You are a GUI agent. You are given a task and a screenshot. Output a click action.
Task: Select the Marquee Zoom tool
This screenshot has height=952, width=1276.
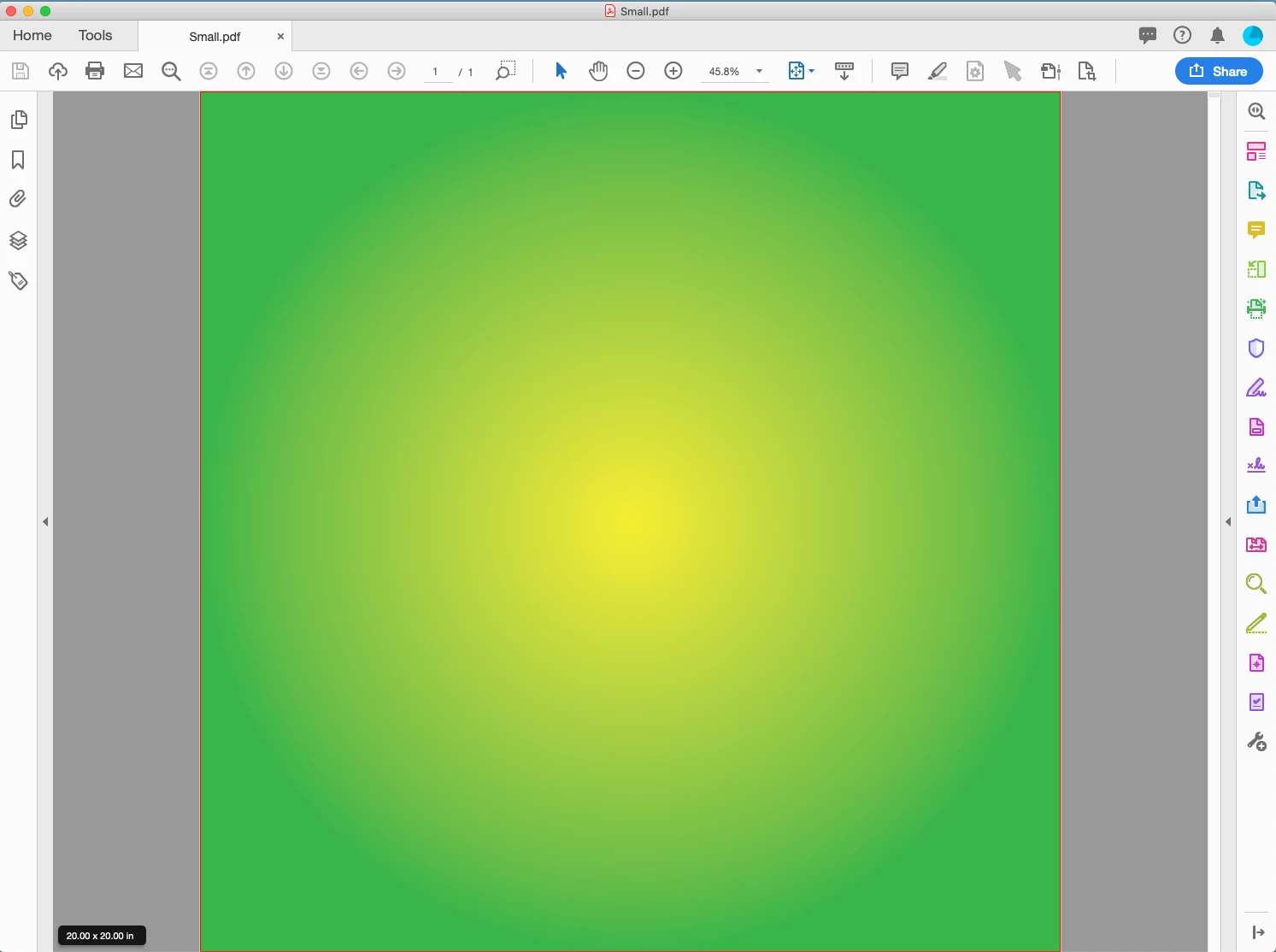pyautogui.click(x=506, y=71)
